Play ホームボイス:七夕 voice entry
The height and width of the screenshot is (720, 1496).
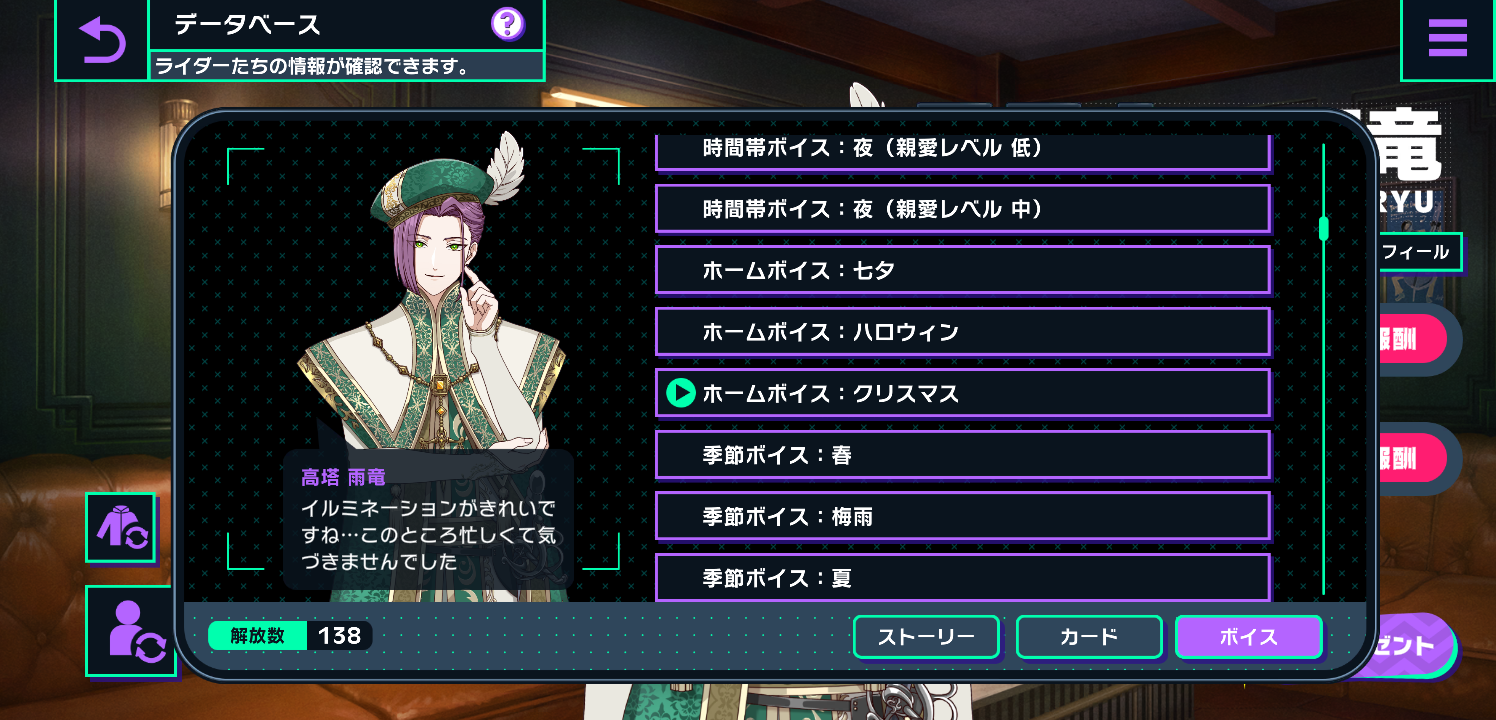click(963, 270)
